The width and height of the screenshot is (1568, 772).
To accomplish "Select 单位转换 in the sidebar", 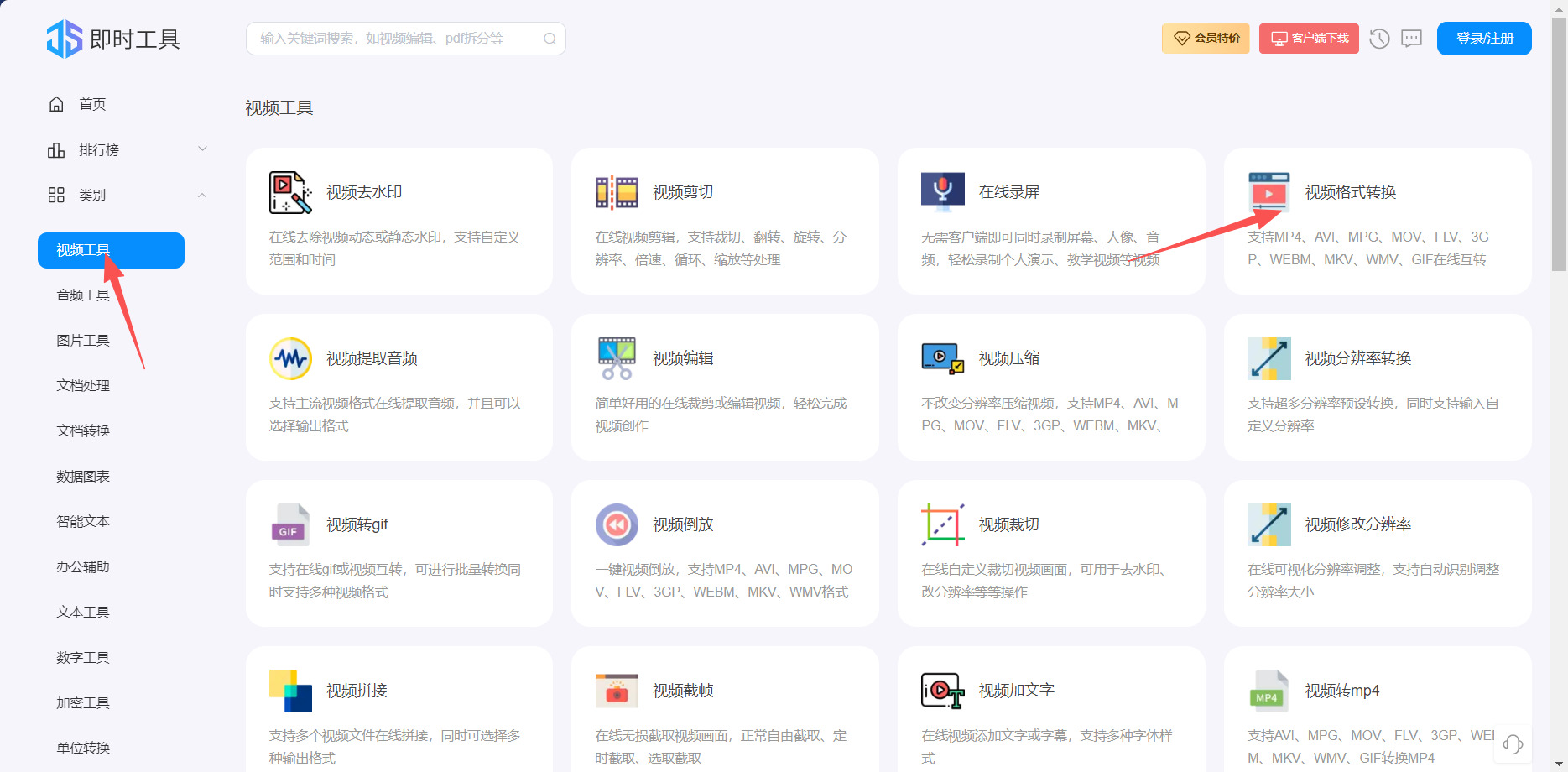I will tap(83, 749).
